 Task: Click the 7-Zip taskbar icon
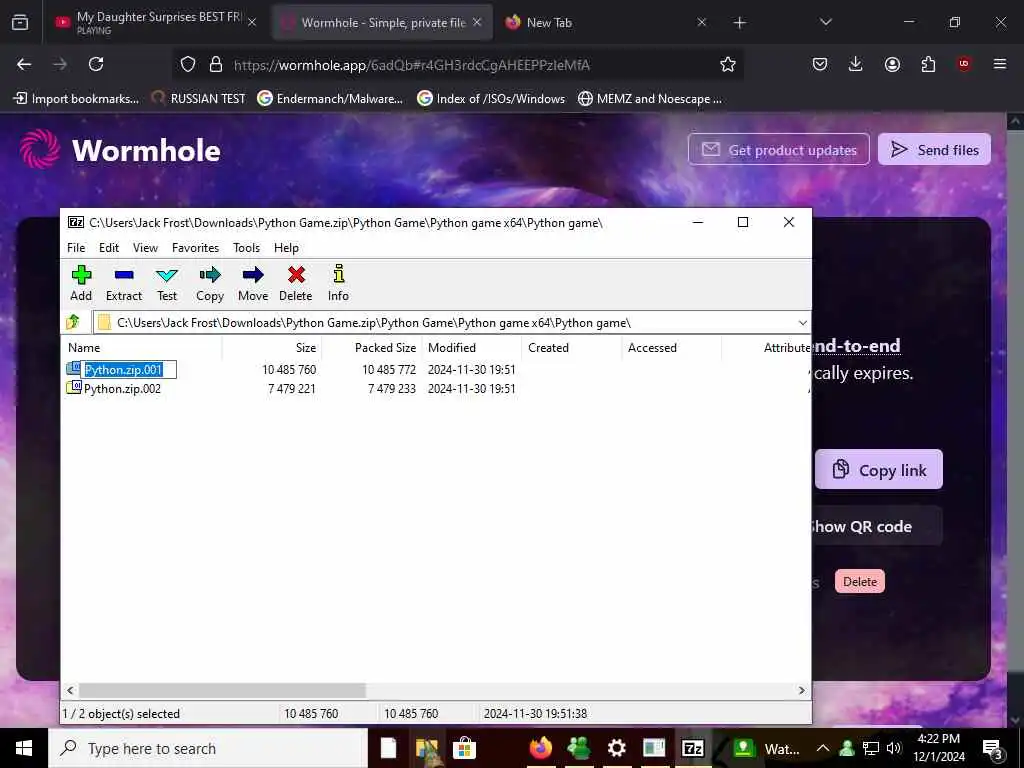[x=692, y=748]
